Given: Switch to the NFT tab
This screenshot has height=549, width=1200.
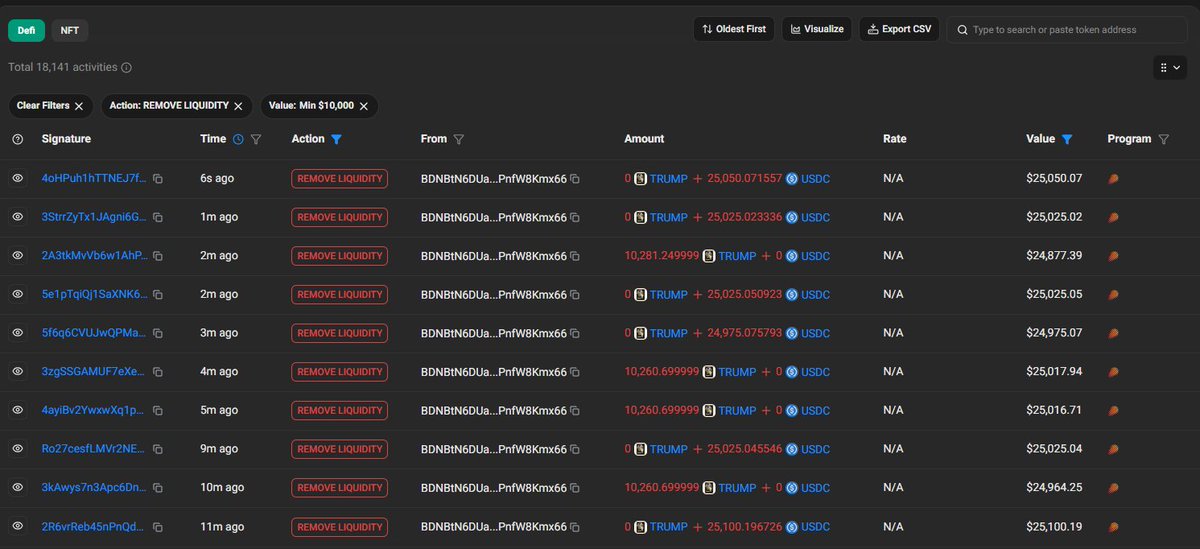Looking at the screenshot, I should 70,31.
